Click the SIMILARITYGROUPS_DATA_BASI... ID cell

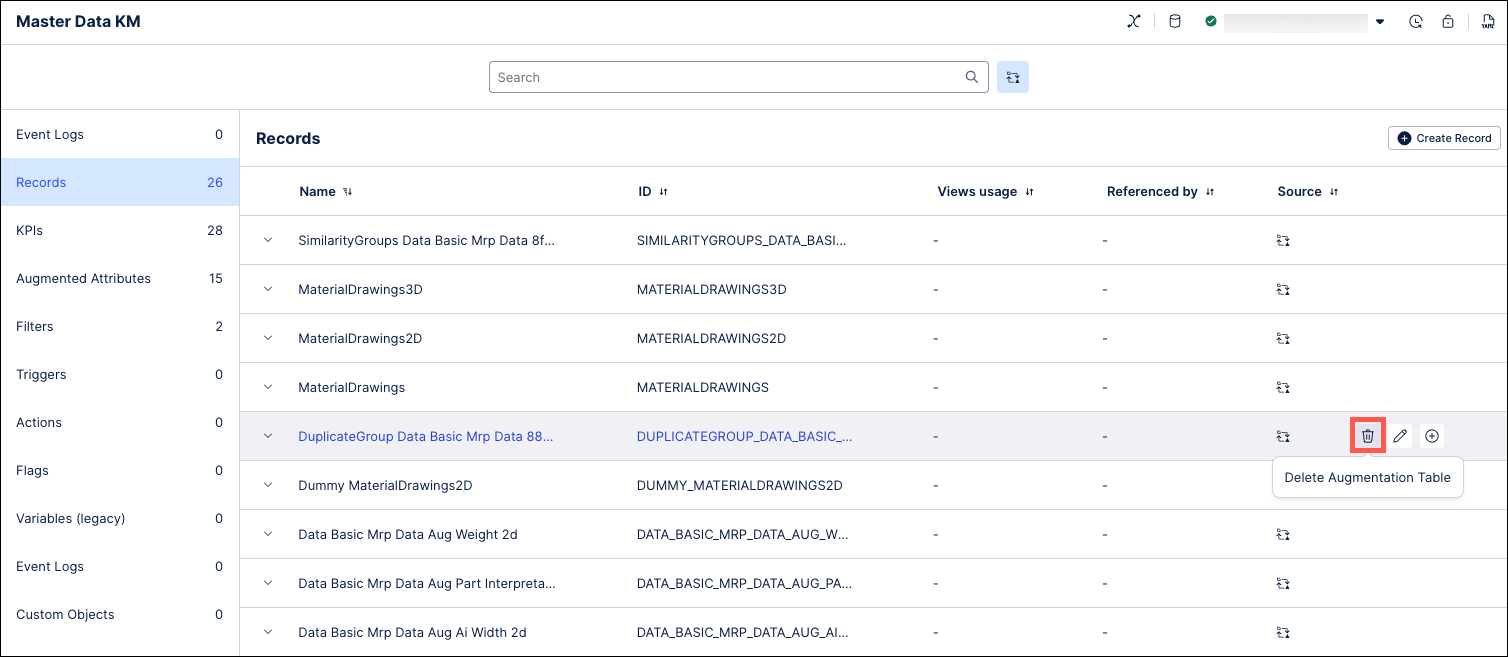click(x=742, y=241)
